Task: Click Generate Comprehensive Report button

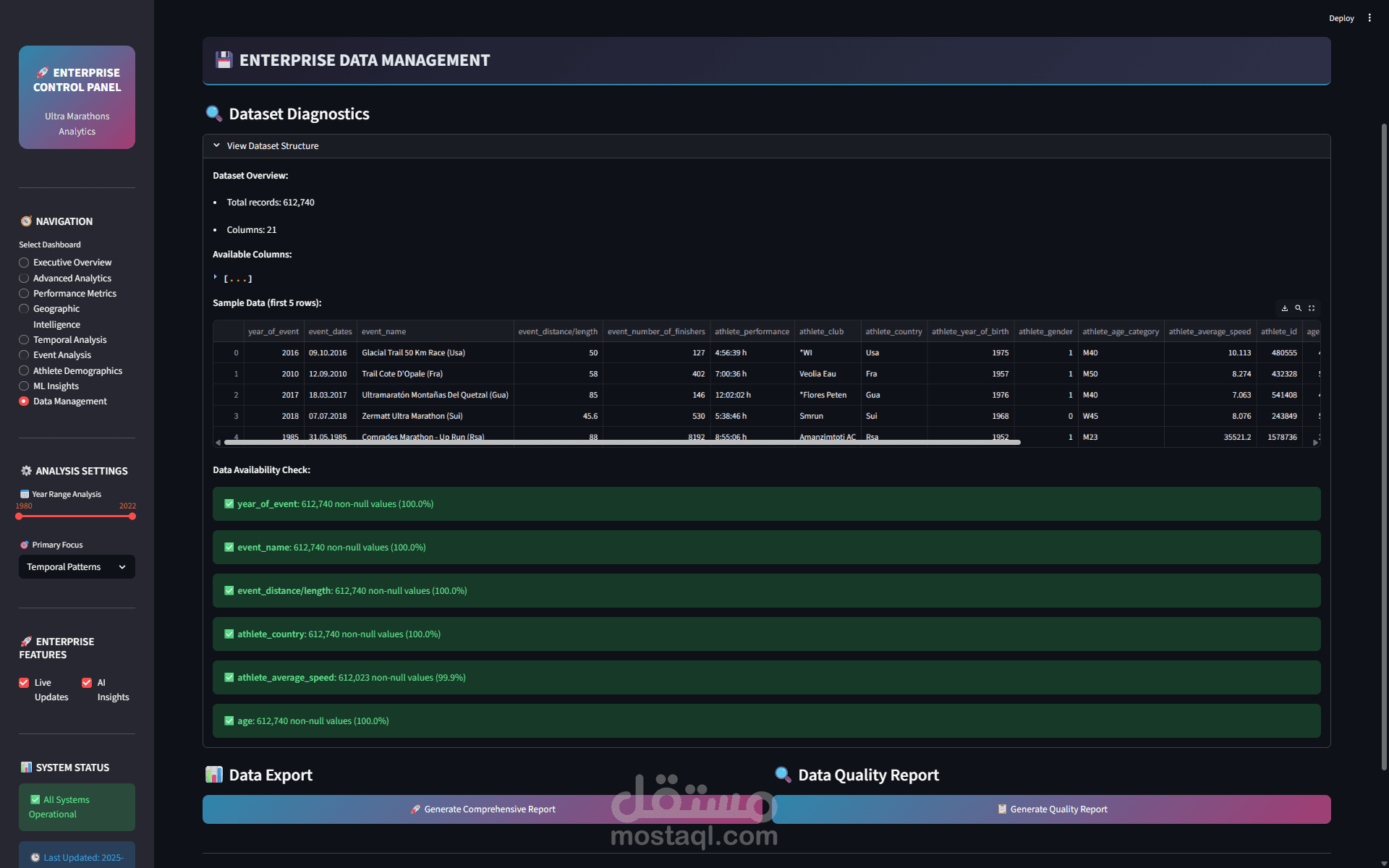Action: [483, 809]
